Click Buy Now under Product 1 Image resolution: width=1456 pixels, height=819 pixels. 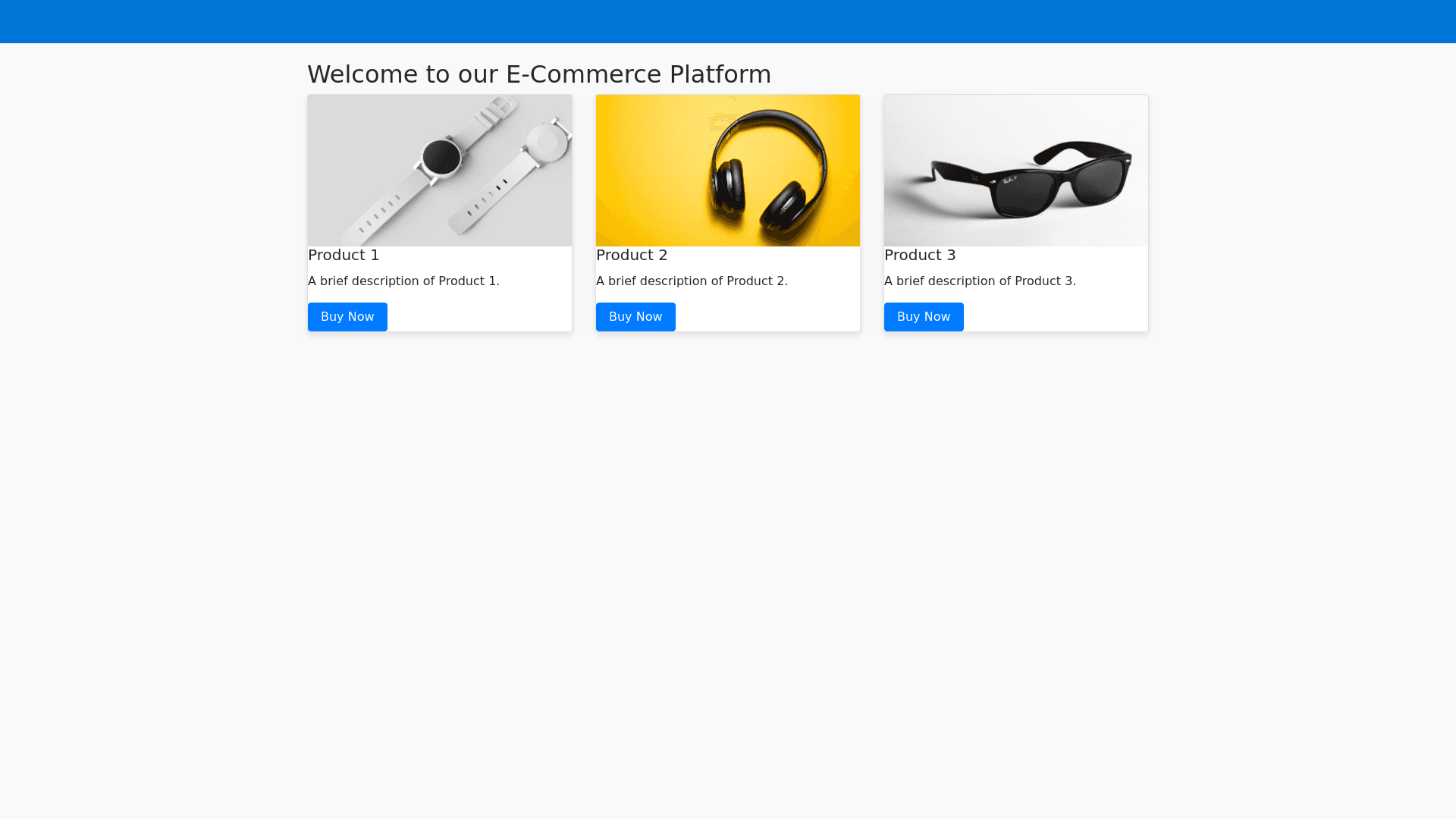tap(347, 317)
